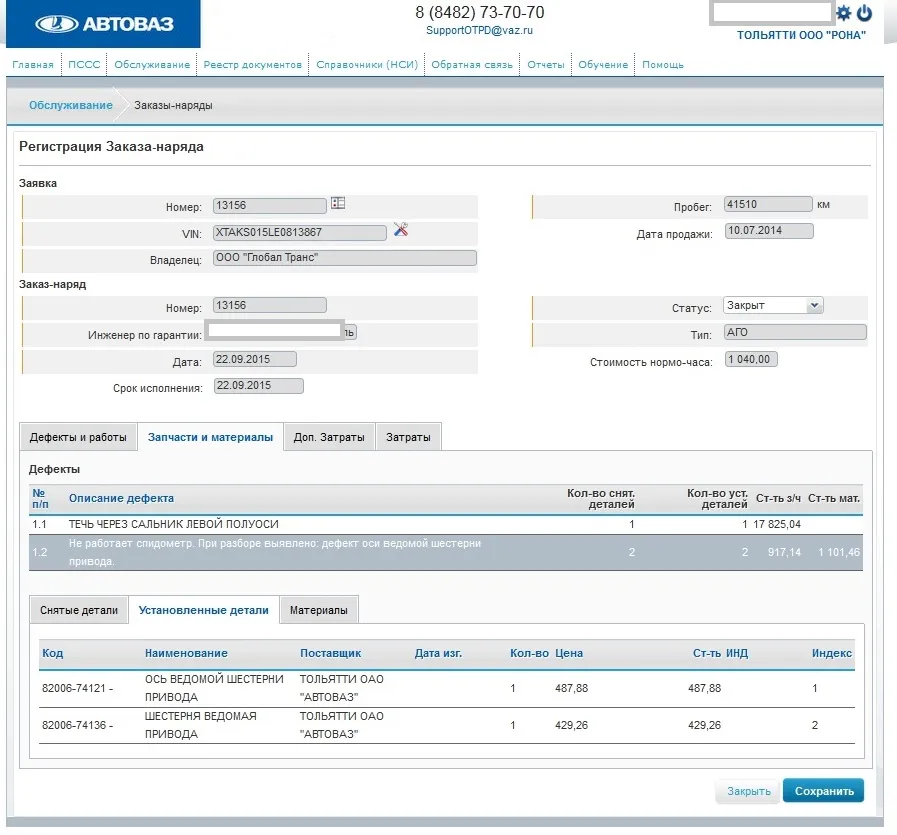897x835 pixels.
Task: Click the AvtoVAZ logo
Action: pos(104,23)
